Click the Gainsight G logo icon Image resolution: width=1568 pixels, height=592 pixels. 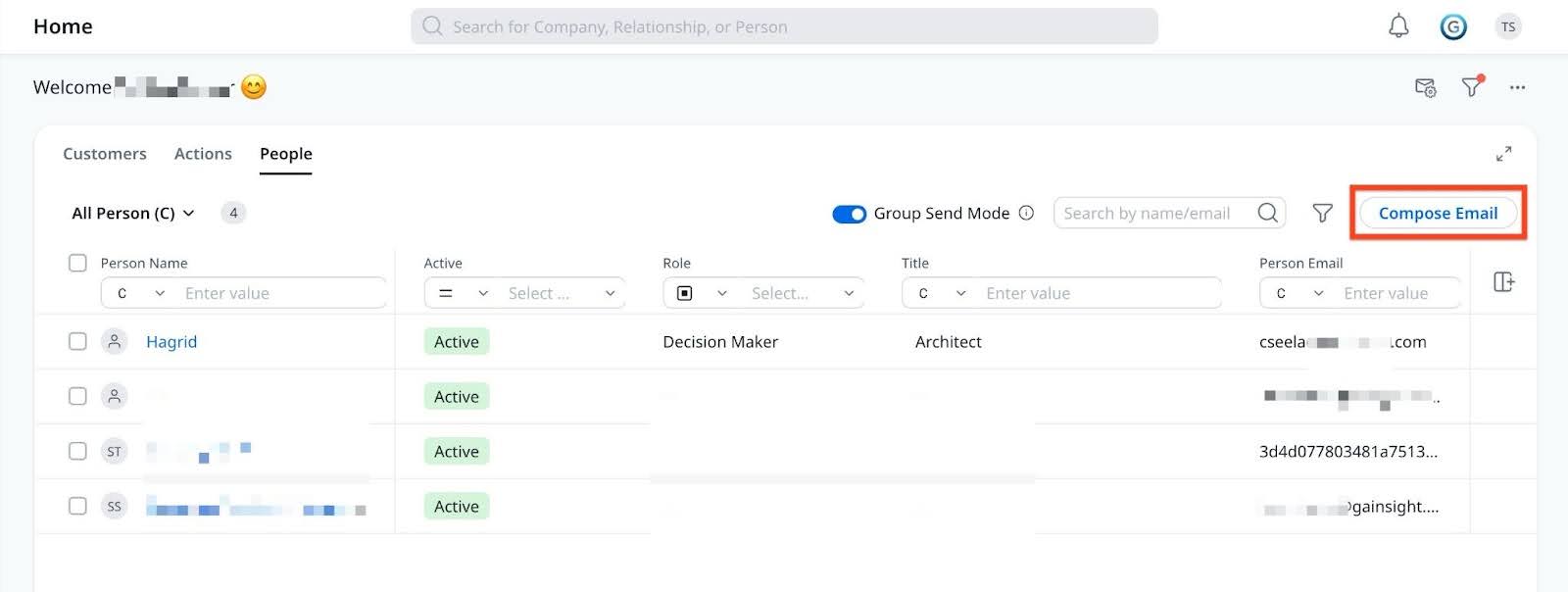pos(1453,26)
